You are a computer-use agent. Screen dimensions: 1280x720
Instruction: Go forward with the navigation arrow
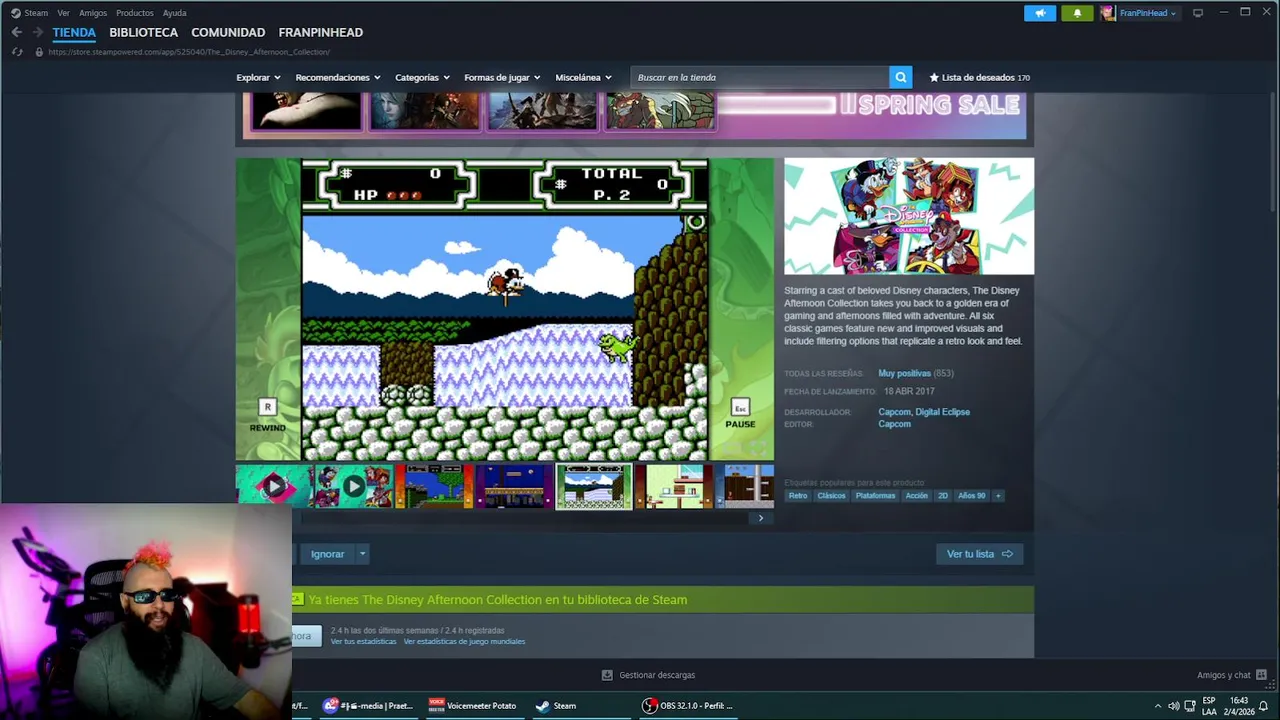(37, 32)
